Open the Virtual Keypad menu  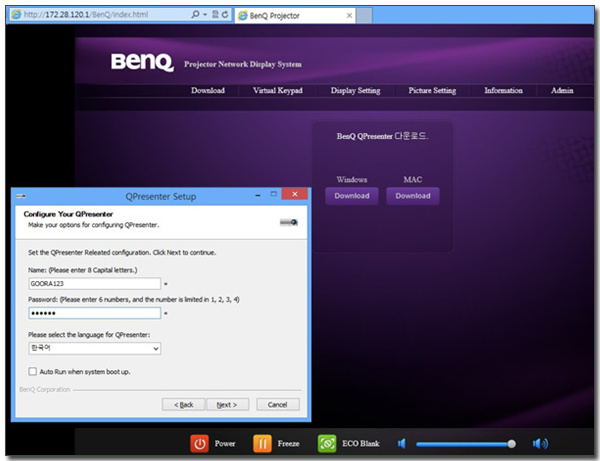click(x=278, y=91)
